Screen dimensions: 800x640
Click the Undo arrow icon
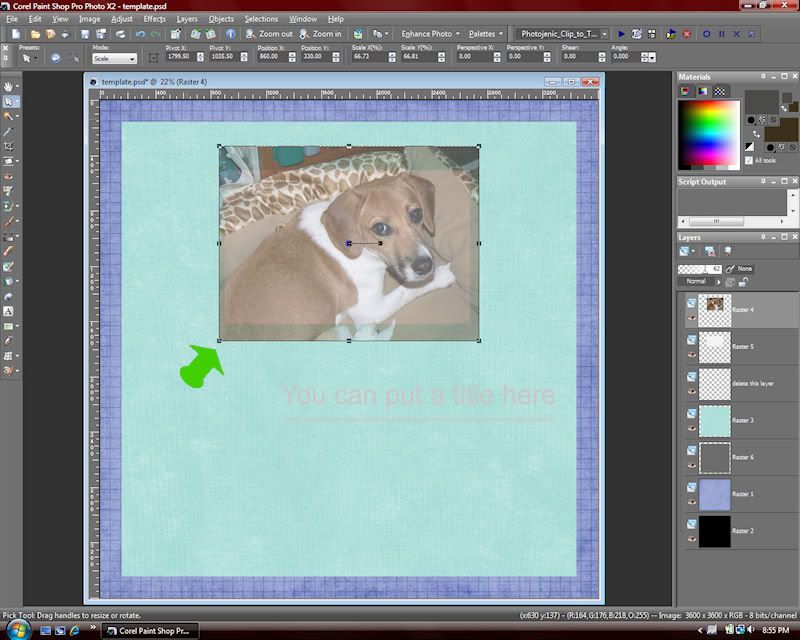140,33
